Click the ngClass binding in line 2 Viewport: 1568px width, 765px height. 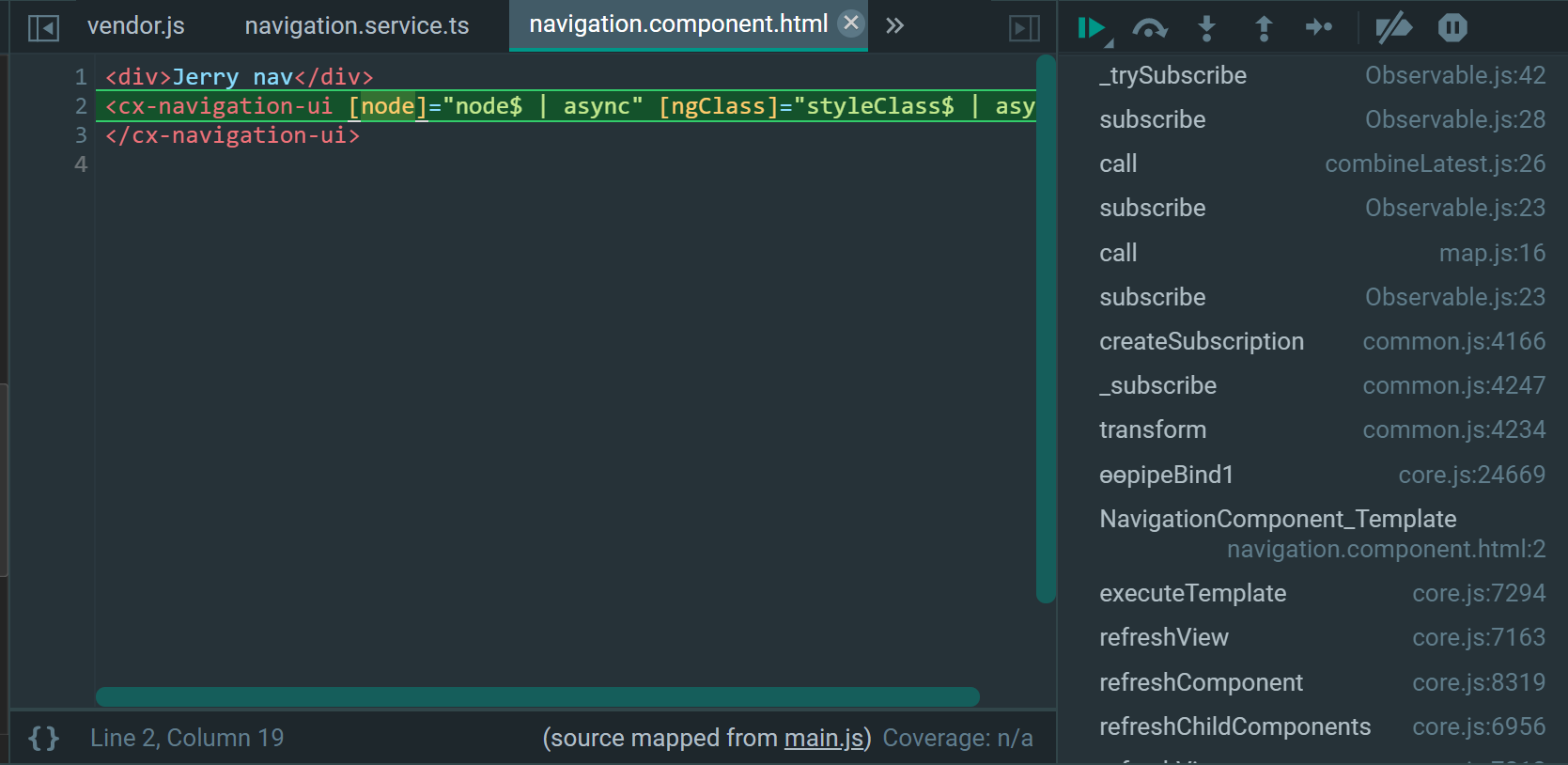[x=719, y=106]
